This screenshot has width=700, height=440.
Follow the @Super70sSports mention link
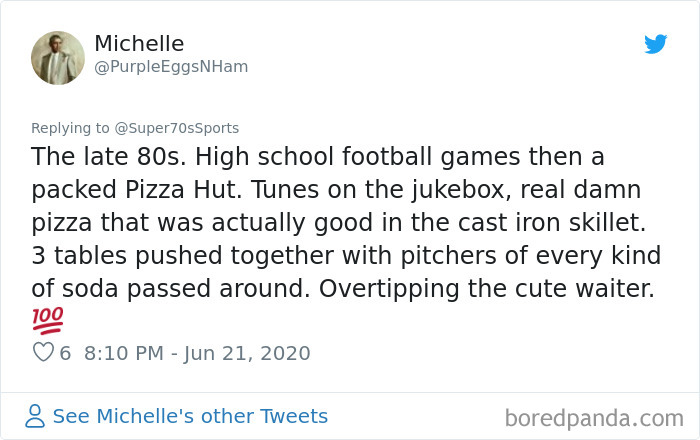[x=177, y=128]
